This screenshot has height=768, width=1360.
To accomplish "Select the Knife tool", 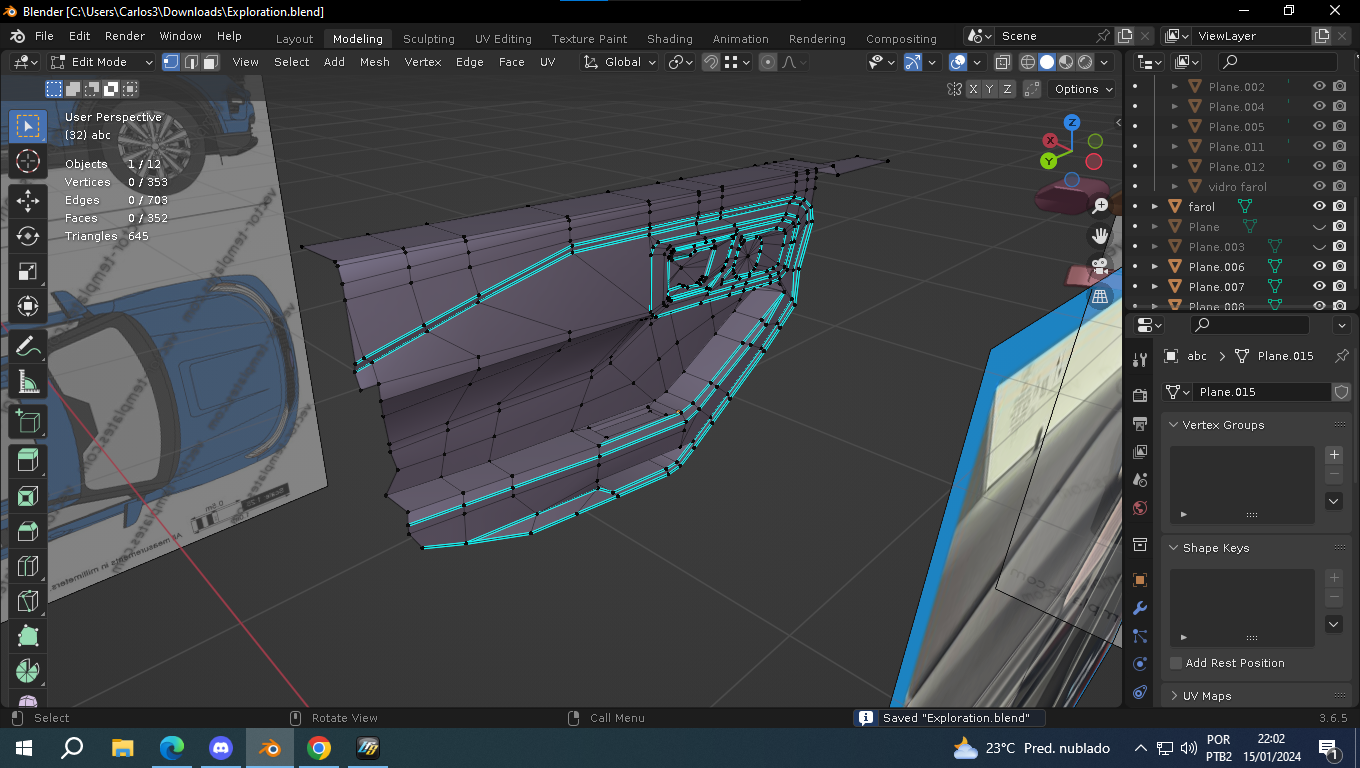I will 28,601.
